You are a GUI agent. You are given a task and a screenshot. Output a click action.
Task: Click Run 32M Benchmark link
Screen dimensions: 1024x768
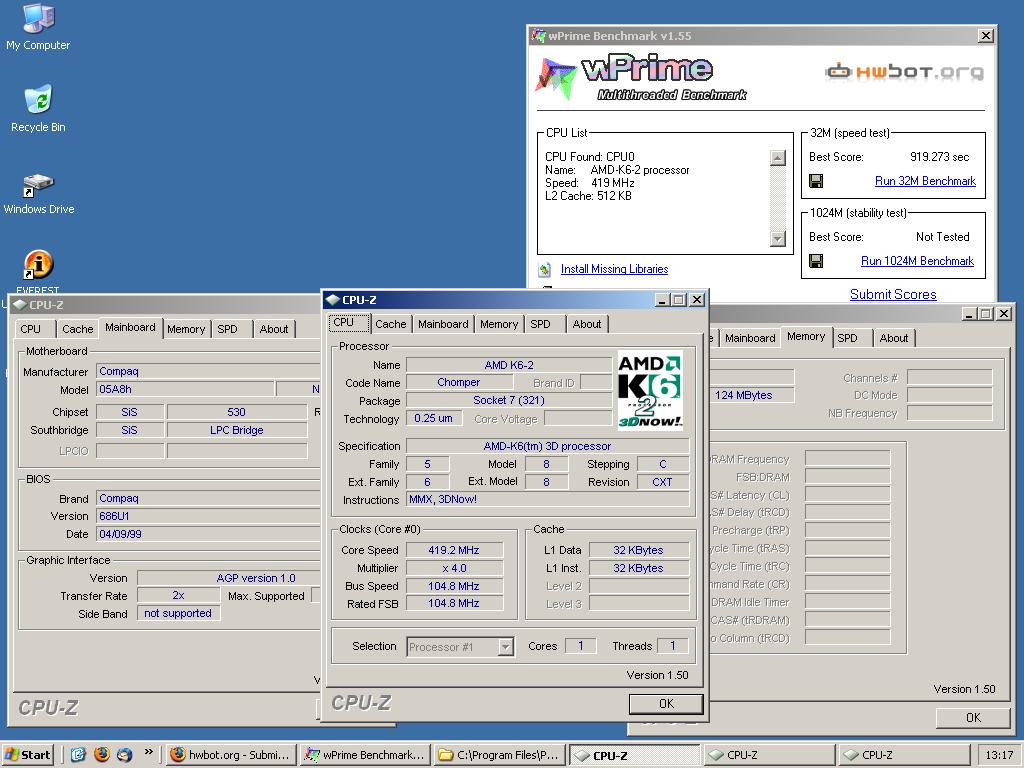(x=925, y=181)
